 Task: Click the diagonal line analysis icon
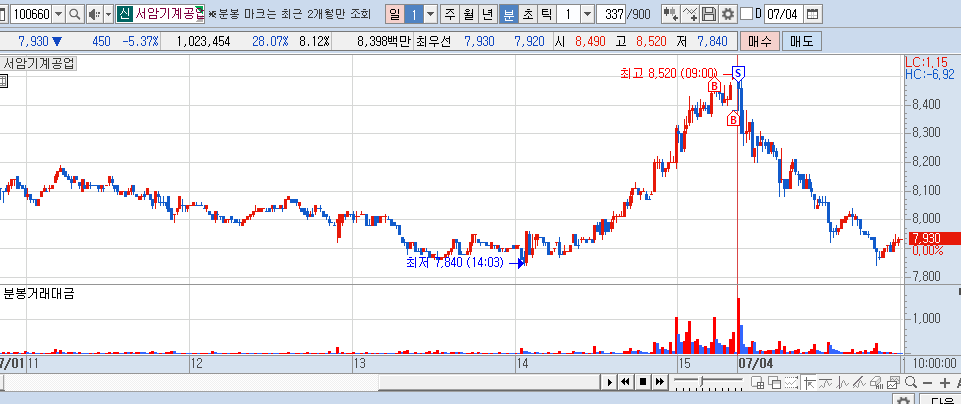pos(859,383)
